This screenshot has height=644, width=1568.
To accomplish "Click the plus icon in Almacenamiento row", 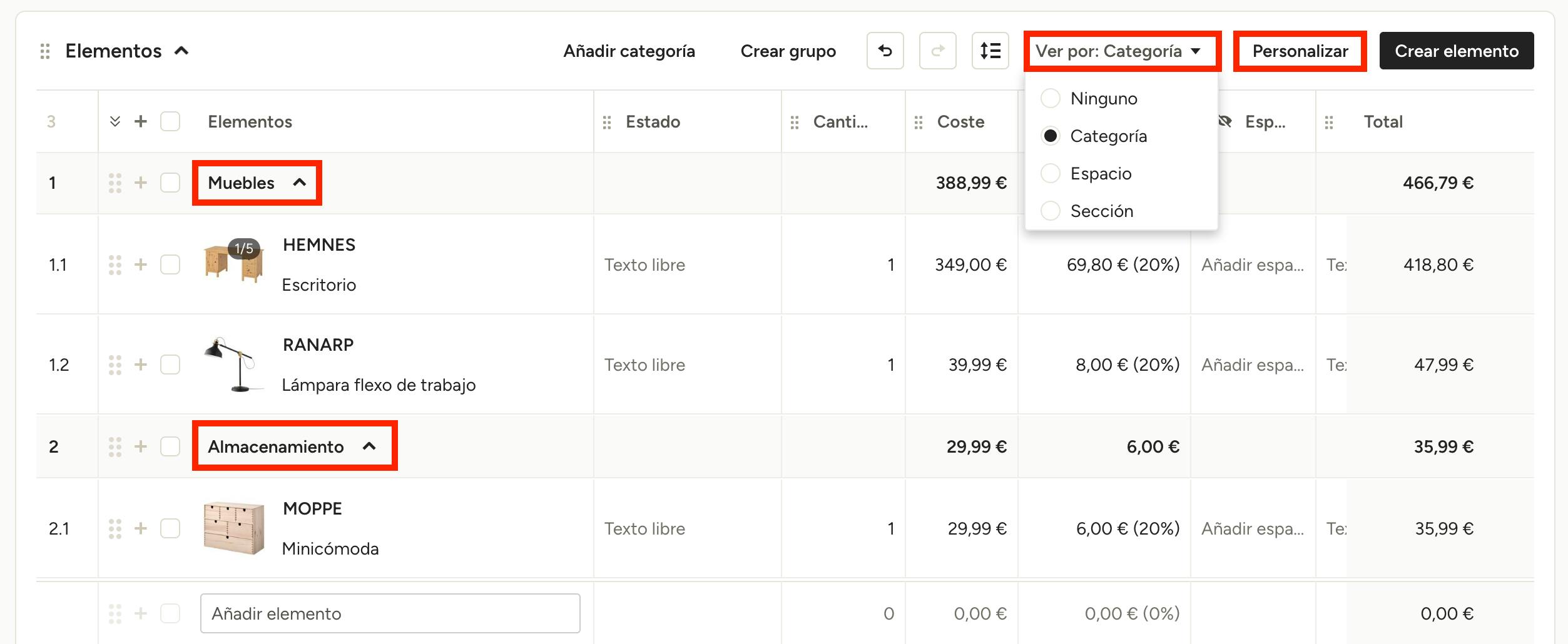I will click(141, 446).
